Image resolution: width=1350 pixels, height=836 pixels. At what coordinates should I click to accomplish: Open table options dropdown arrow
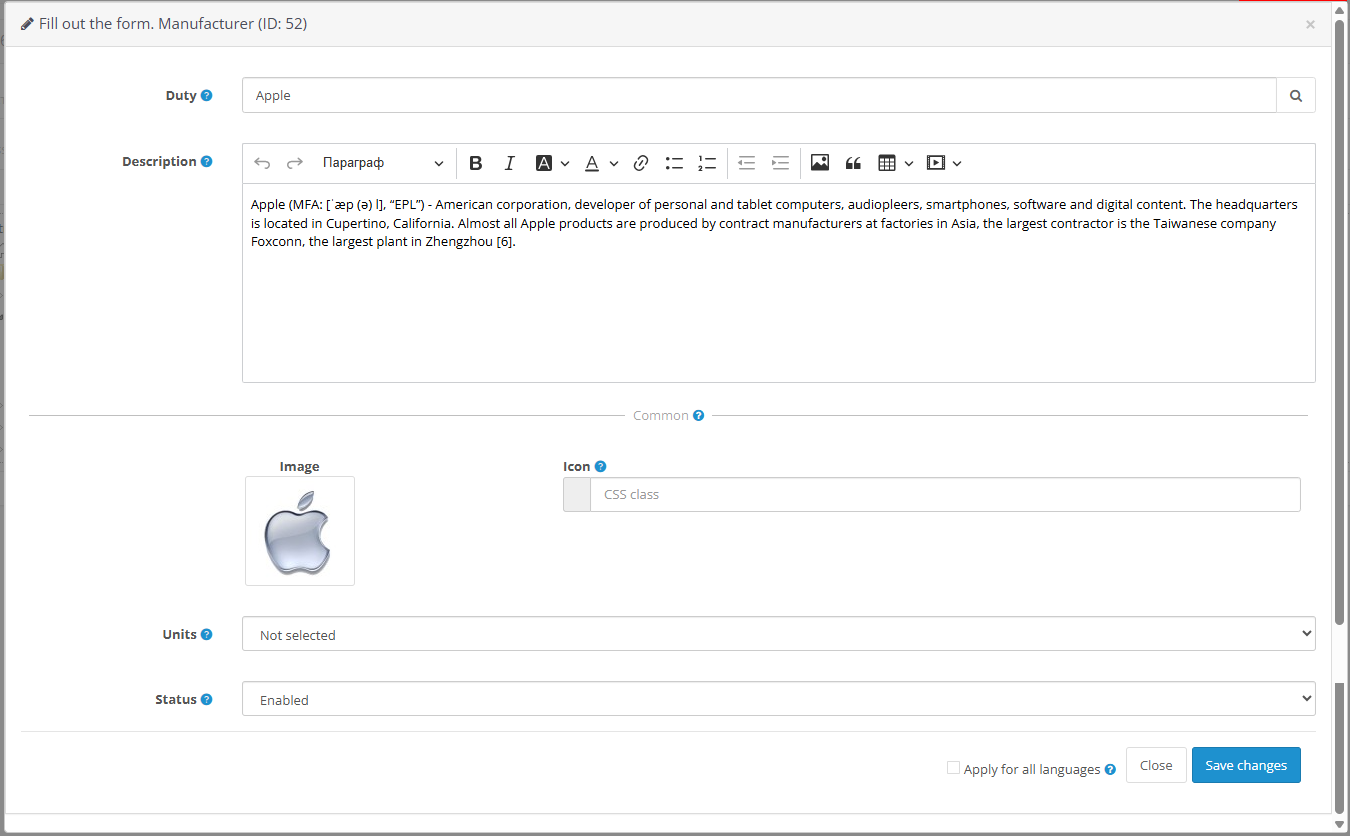coord(909,163)
